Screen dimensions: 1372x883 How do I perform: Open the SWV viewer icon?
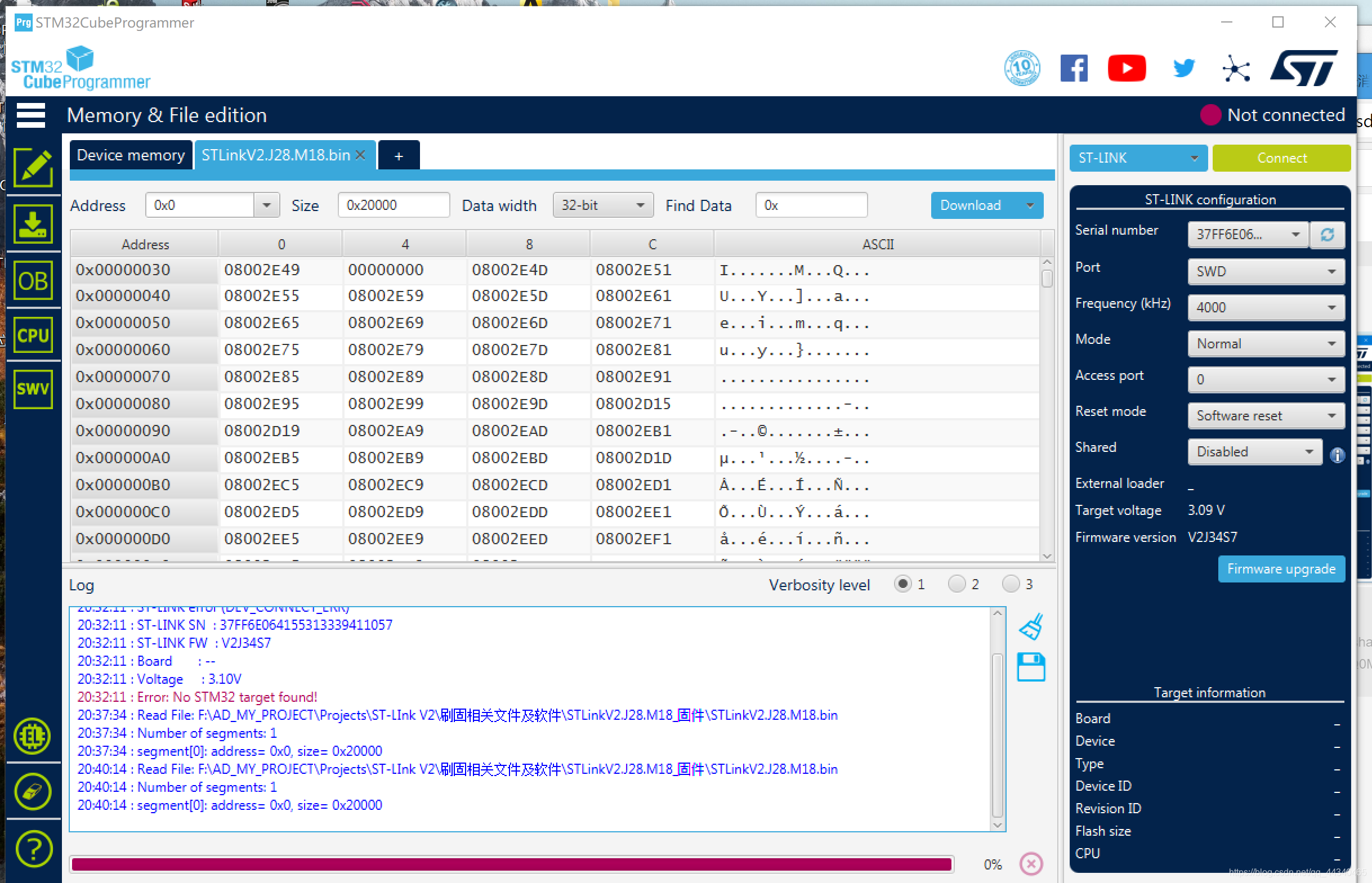33,389
